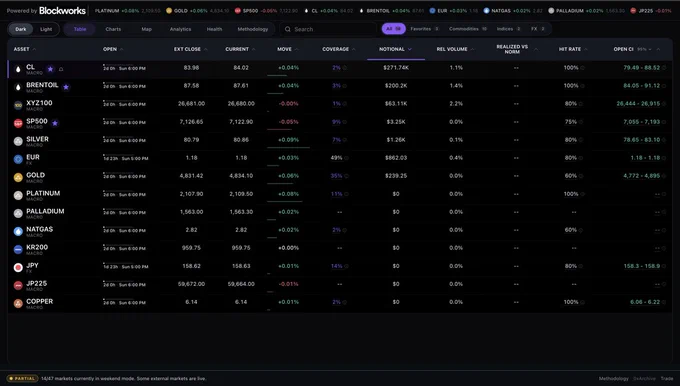Click the star icon beside BRENTOIL
Image resolution: width=680 pixels, height=386 pixels.
click(x=66, y=87)
